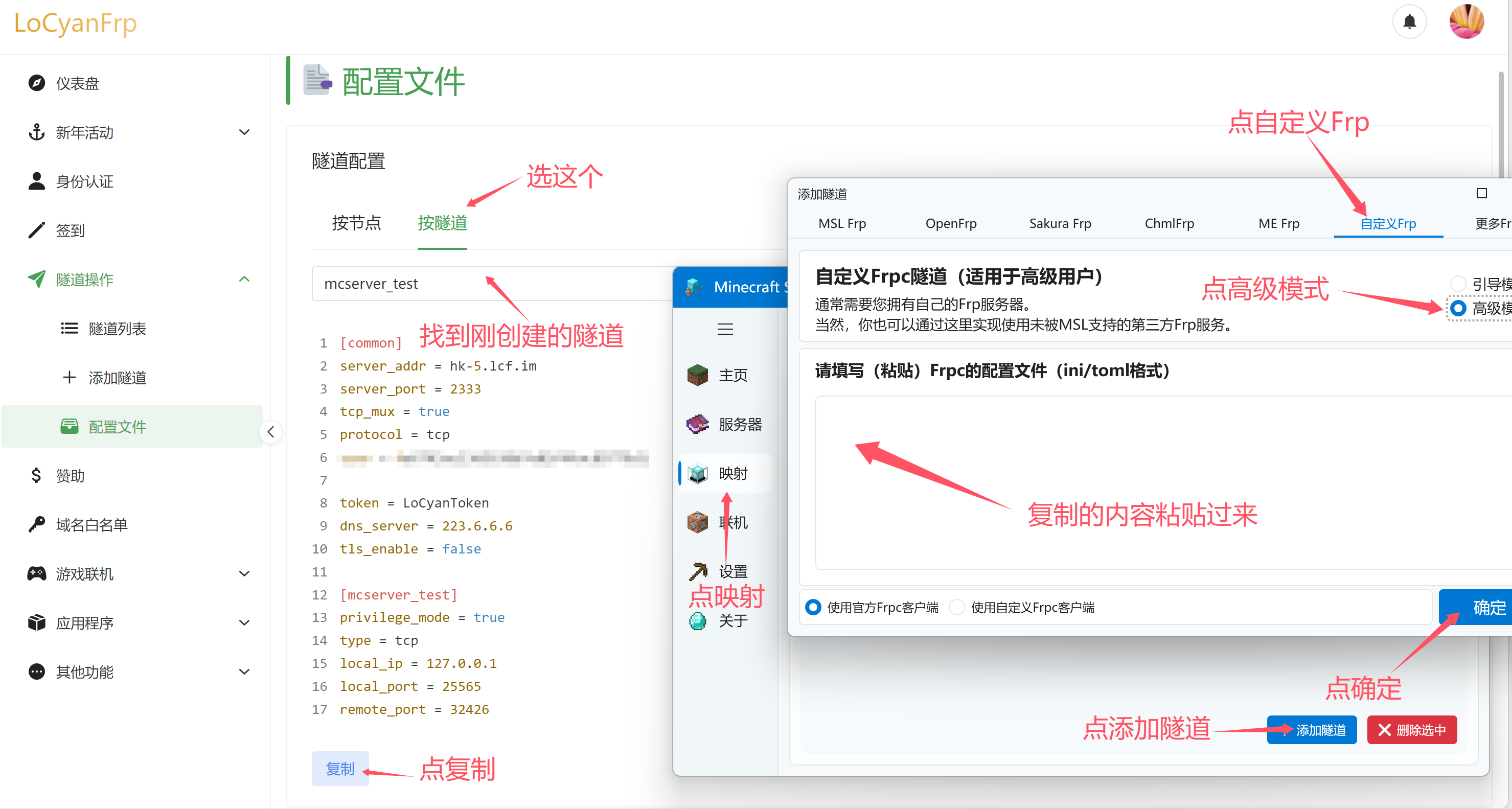Collapse the 隧道操作 menu chevron
Image resolution: width=1512 pixels, height=809 pixels.
(x=244, y=279)
